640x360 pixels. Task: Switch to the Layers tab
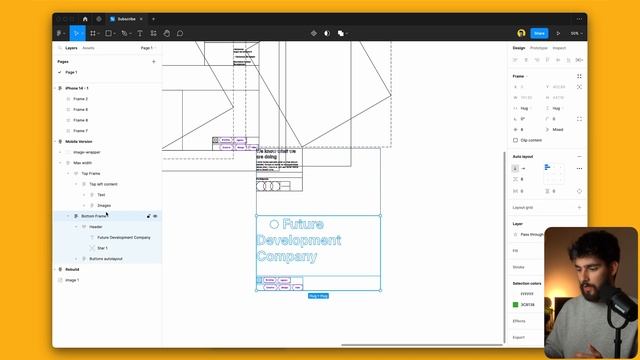[x=71, y=48]
